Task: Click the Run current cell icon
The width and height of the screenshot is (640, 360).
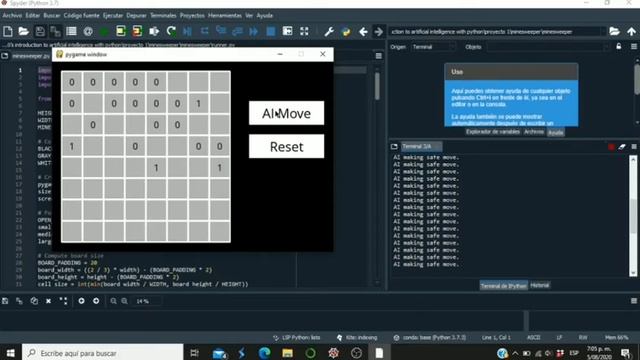Action: [x=121, y=31]
